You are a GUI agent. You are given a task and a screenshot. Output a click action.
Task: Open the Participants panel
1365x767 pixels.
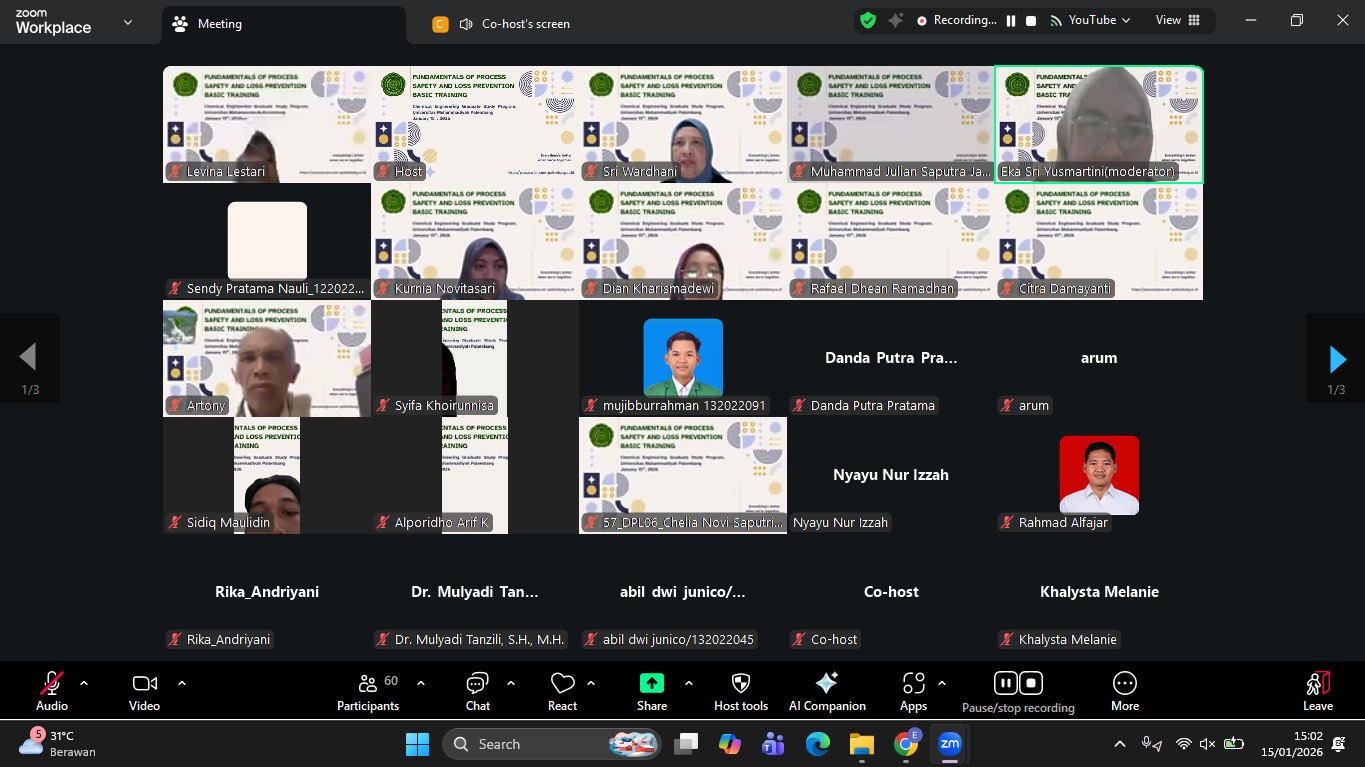[367, 692]
